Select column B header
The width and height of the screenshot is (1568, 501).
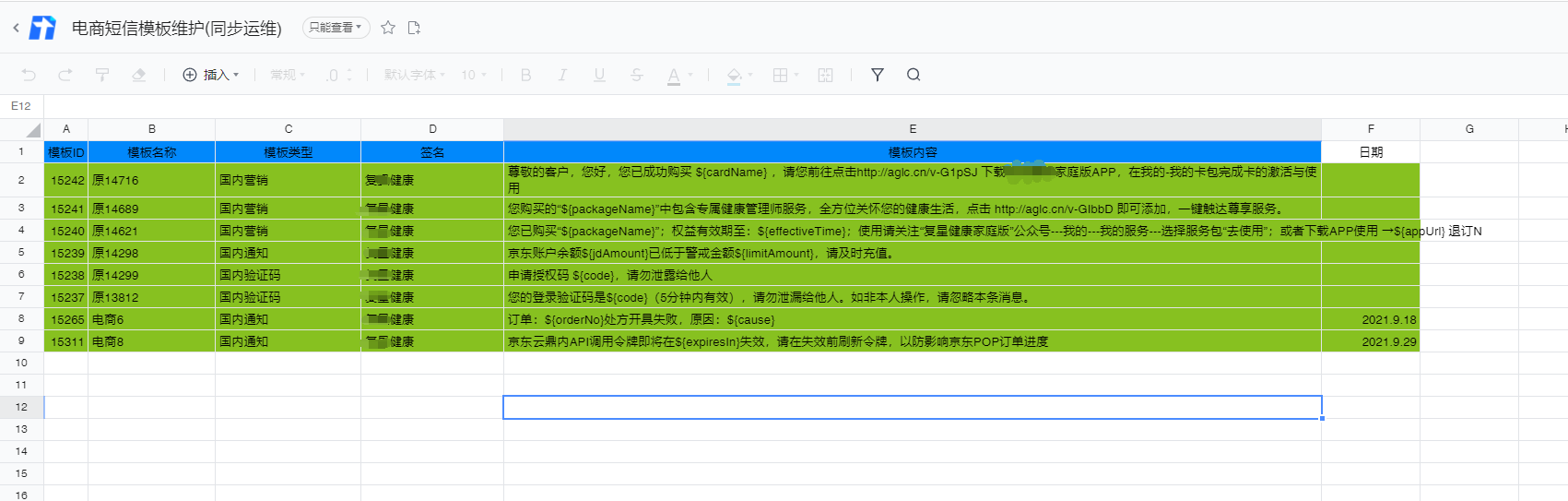(x=152, y=129)
